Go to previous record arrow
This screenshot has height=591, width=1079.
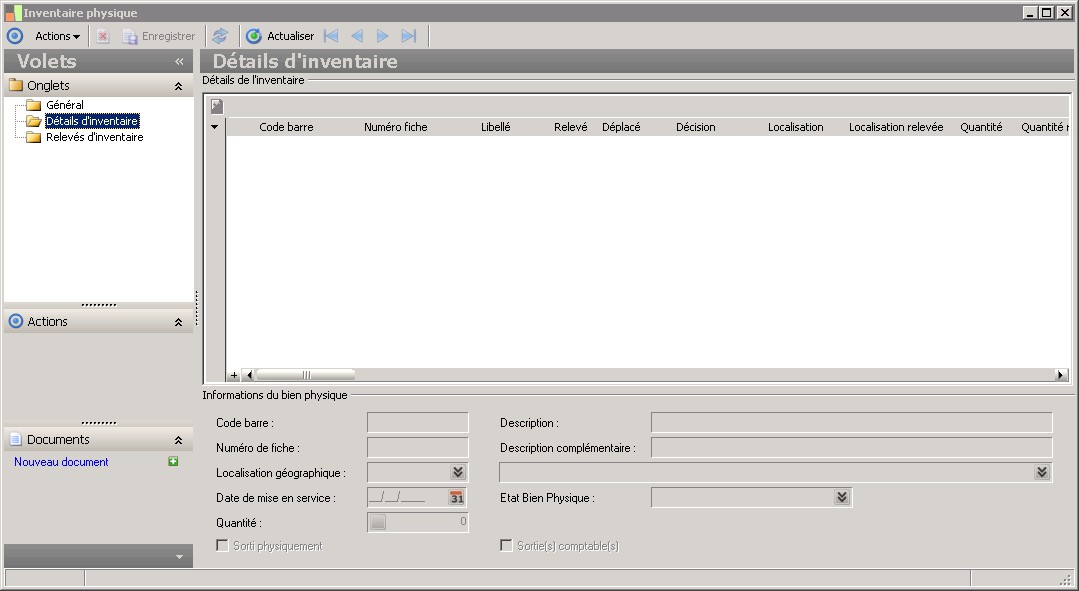tap(356, 36)
